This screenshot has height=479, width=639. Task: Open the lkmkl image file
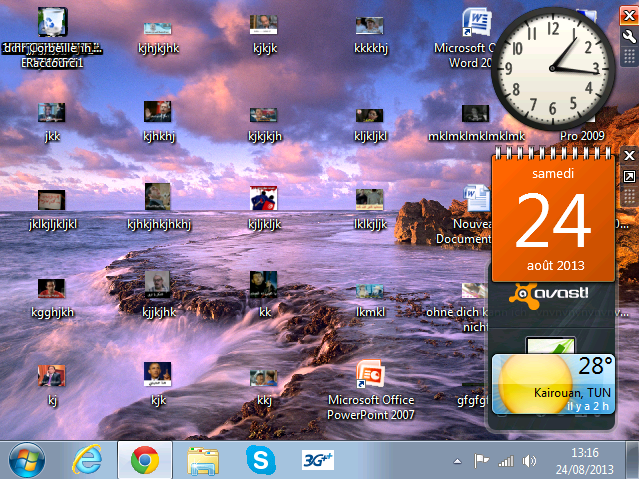369,291
